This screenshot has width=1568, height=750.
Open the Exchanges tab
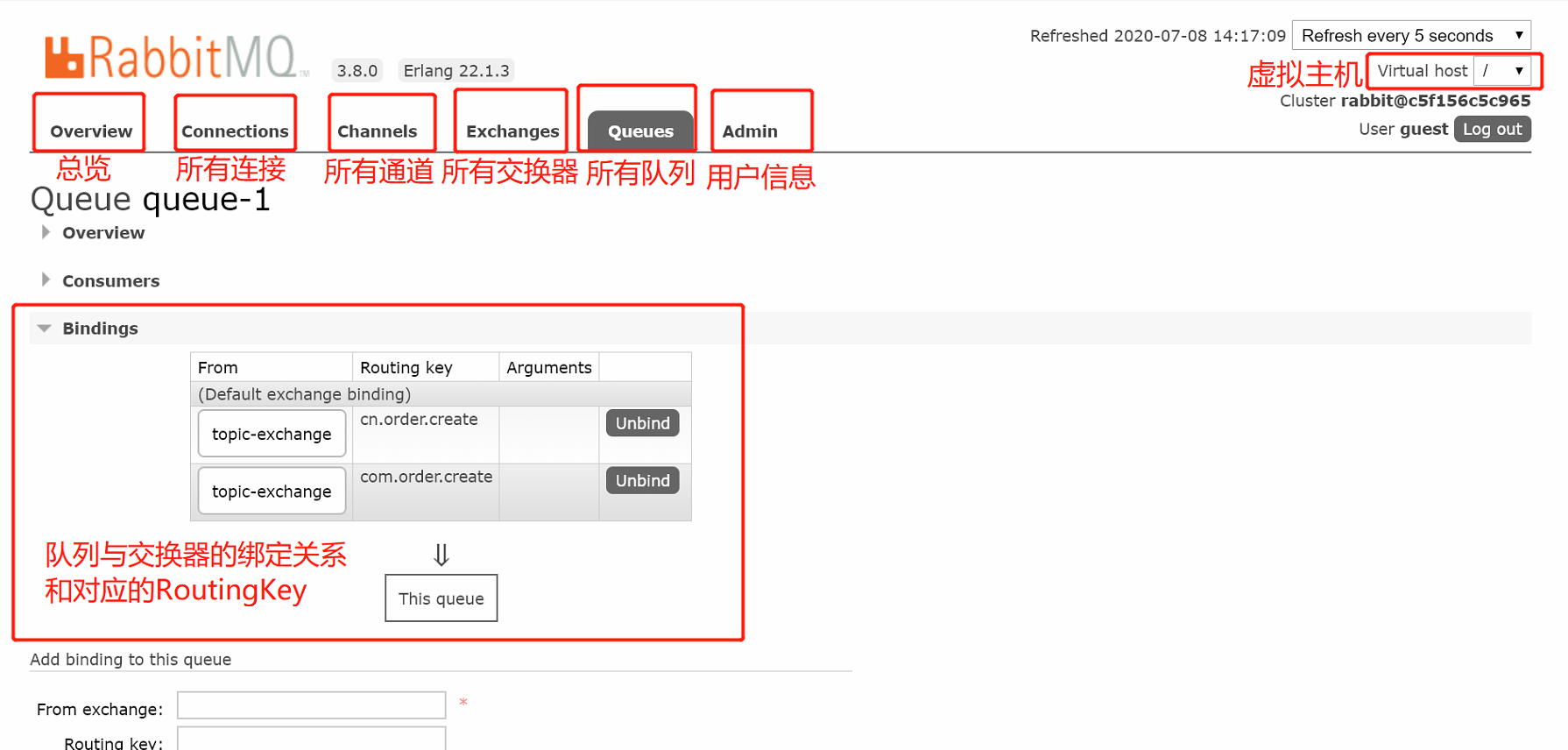pyautogui.click(x=512, y=131)
